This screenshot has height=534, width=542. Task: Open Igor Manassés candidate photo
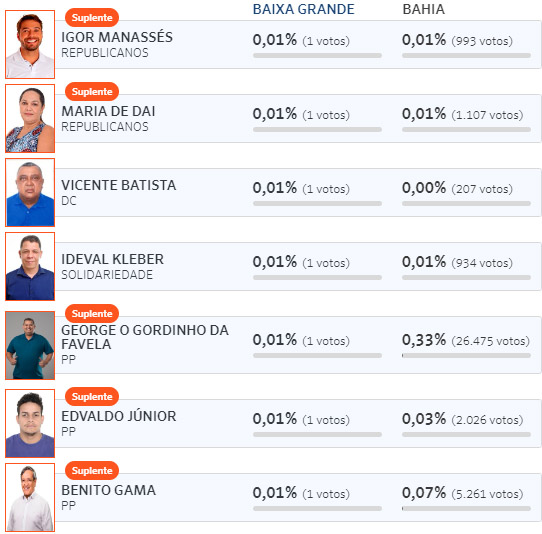[x=30, y=44]
